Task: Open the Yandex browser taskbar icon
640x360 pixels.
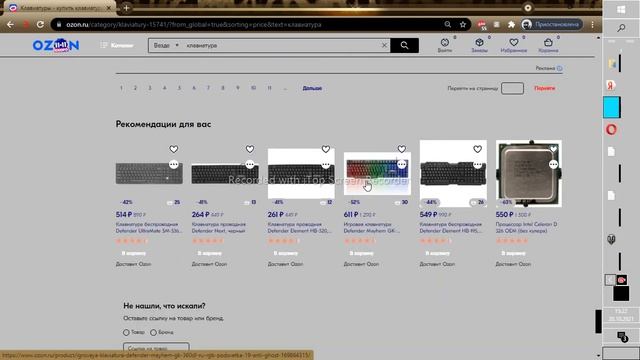Action: 611,85
